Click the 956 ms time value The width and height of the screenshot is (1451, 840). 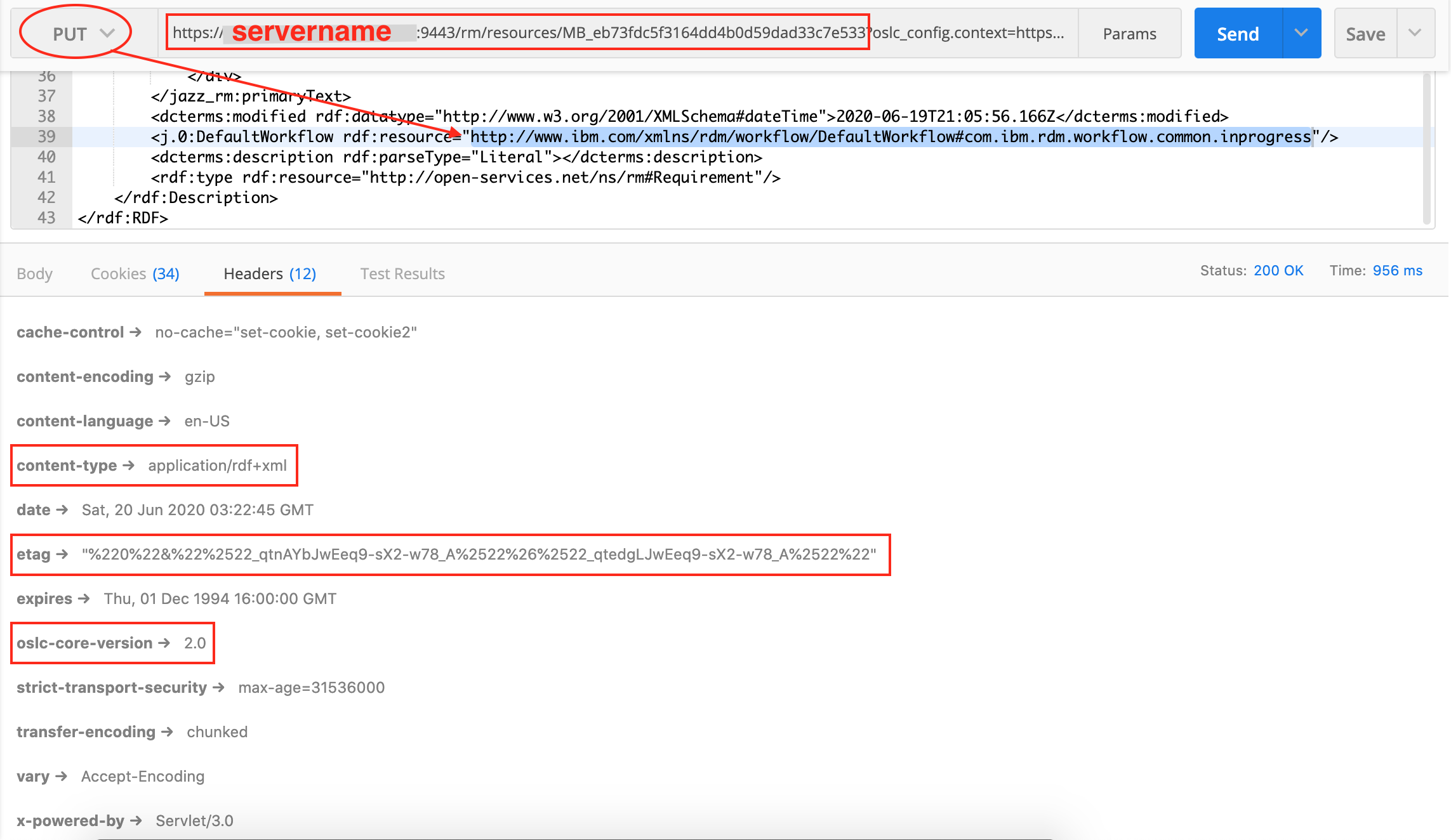[x=1398, y=271]
